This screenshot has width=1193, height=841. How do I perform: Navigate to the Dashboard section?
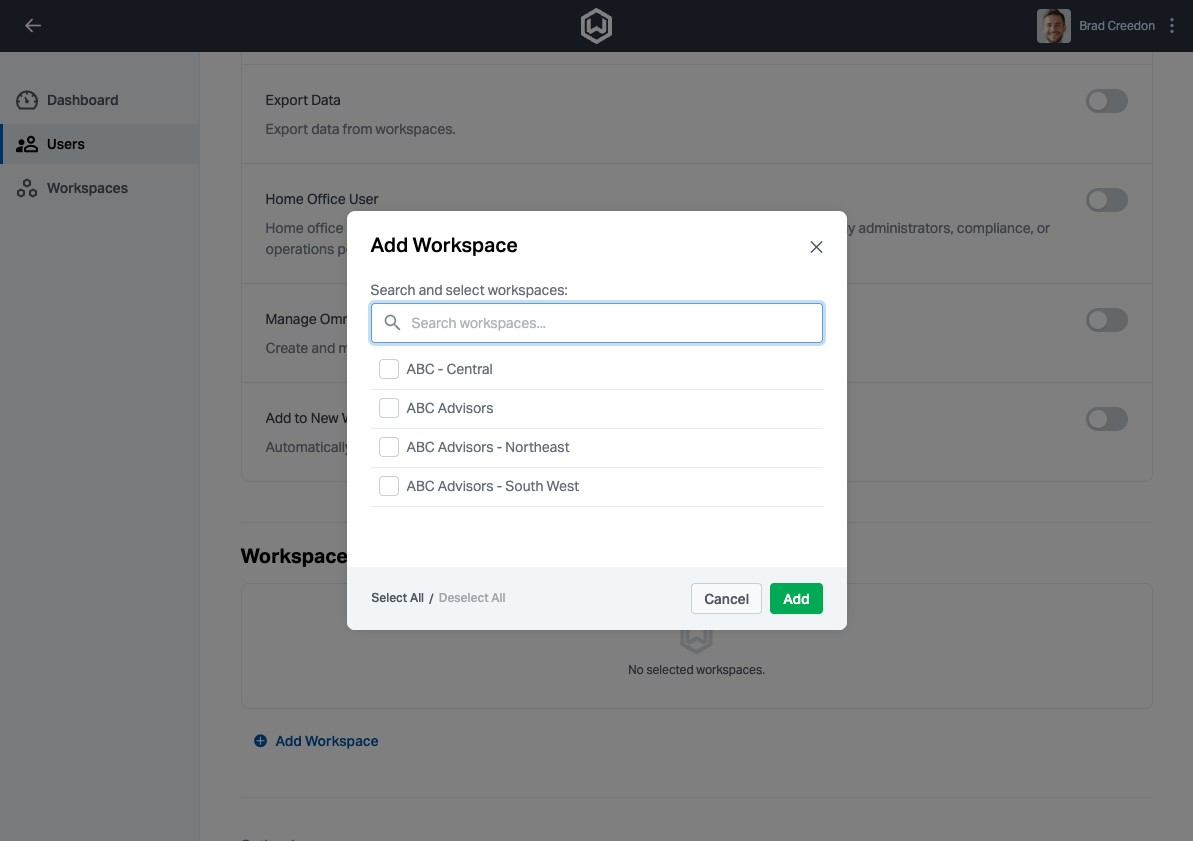(x=82, y=100)
